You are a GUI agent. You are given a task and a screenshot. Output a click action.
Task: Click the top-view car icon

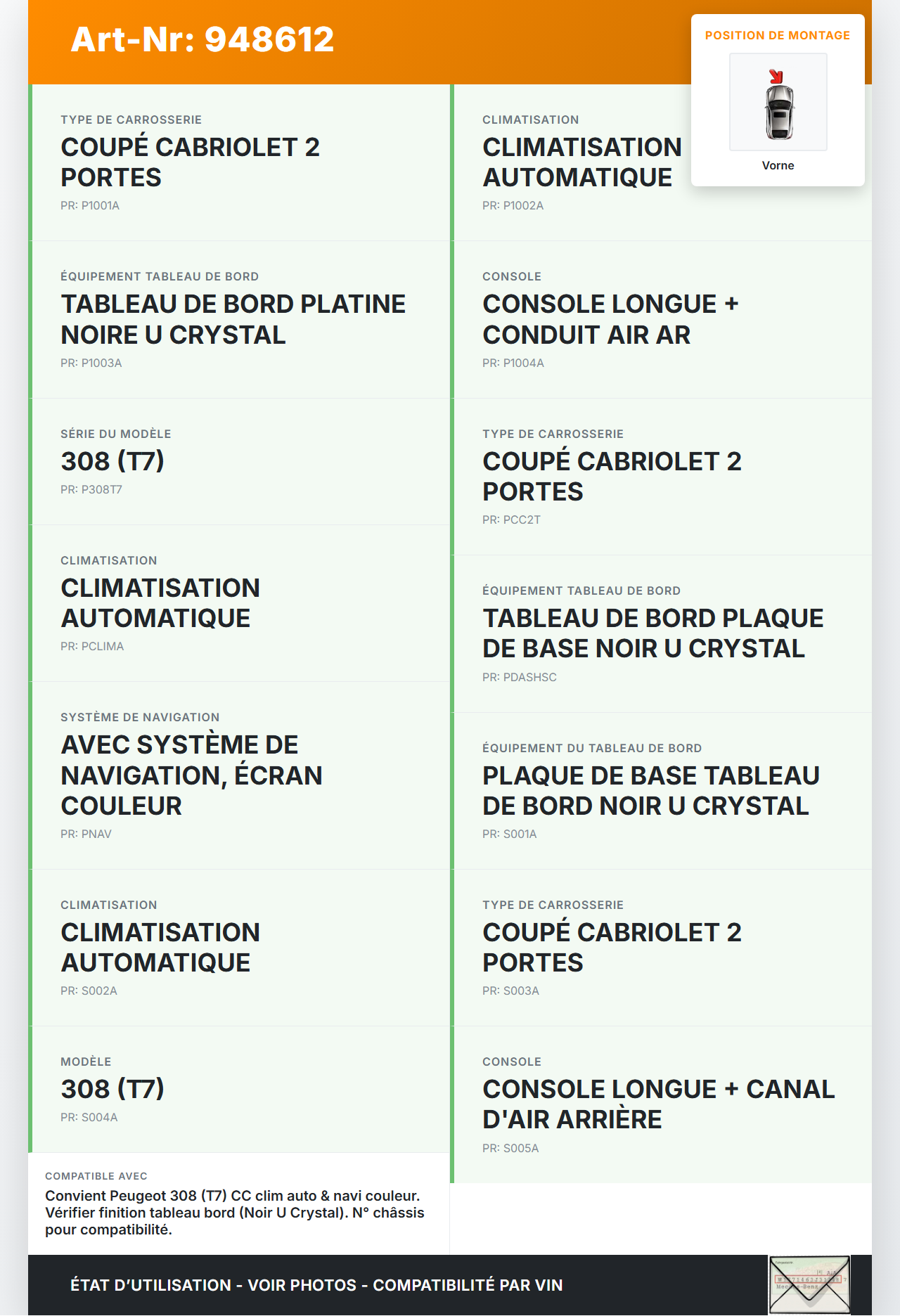[x=779, y=111]
